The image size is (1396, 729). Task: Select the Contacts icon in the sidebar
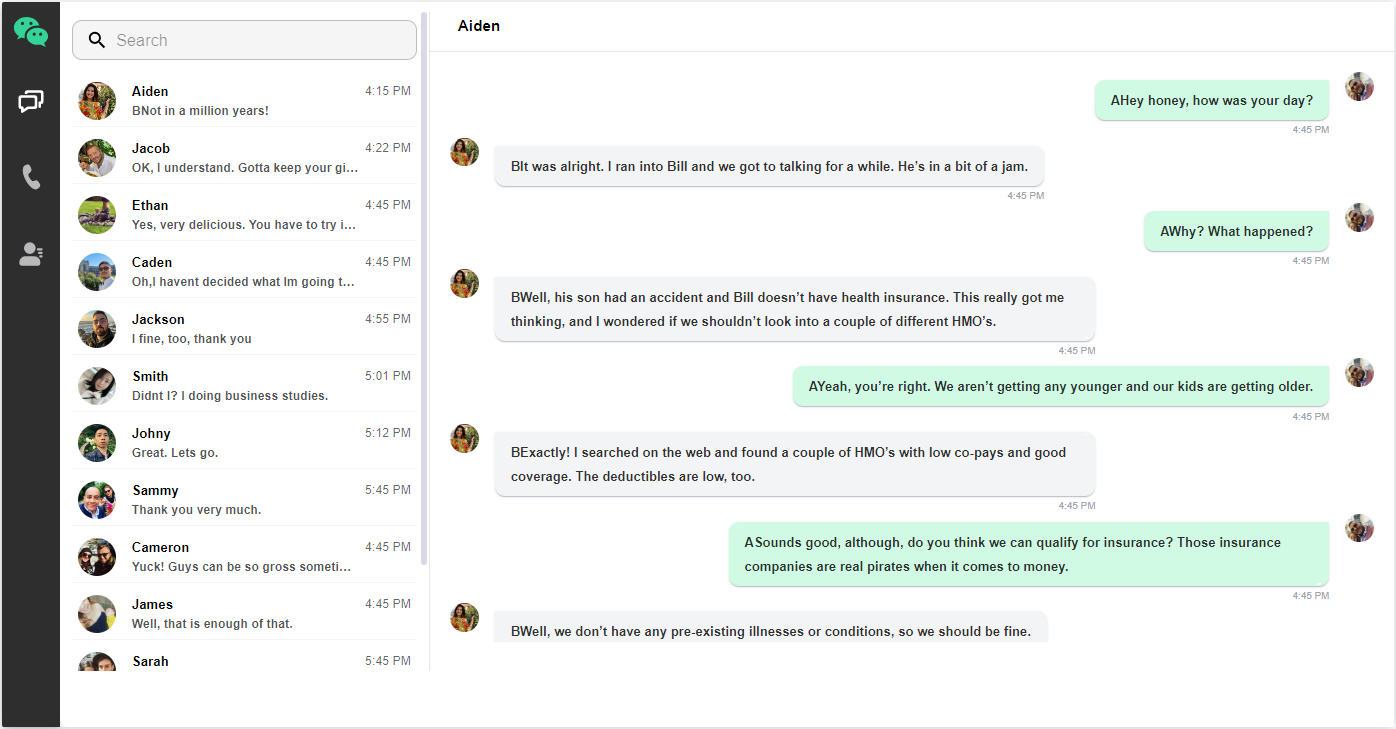coord(31,253)
